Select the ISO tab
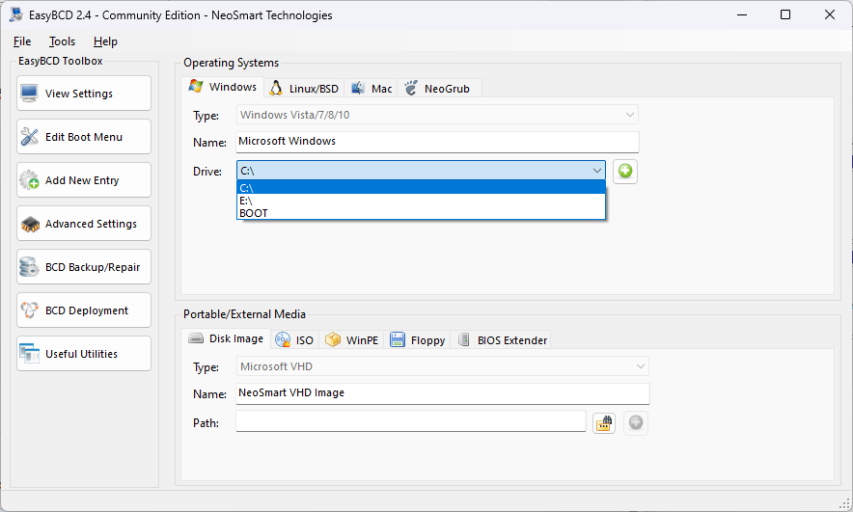Image resolution: width=853 pixels, height=512 pixels. pos(294,341)
